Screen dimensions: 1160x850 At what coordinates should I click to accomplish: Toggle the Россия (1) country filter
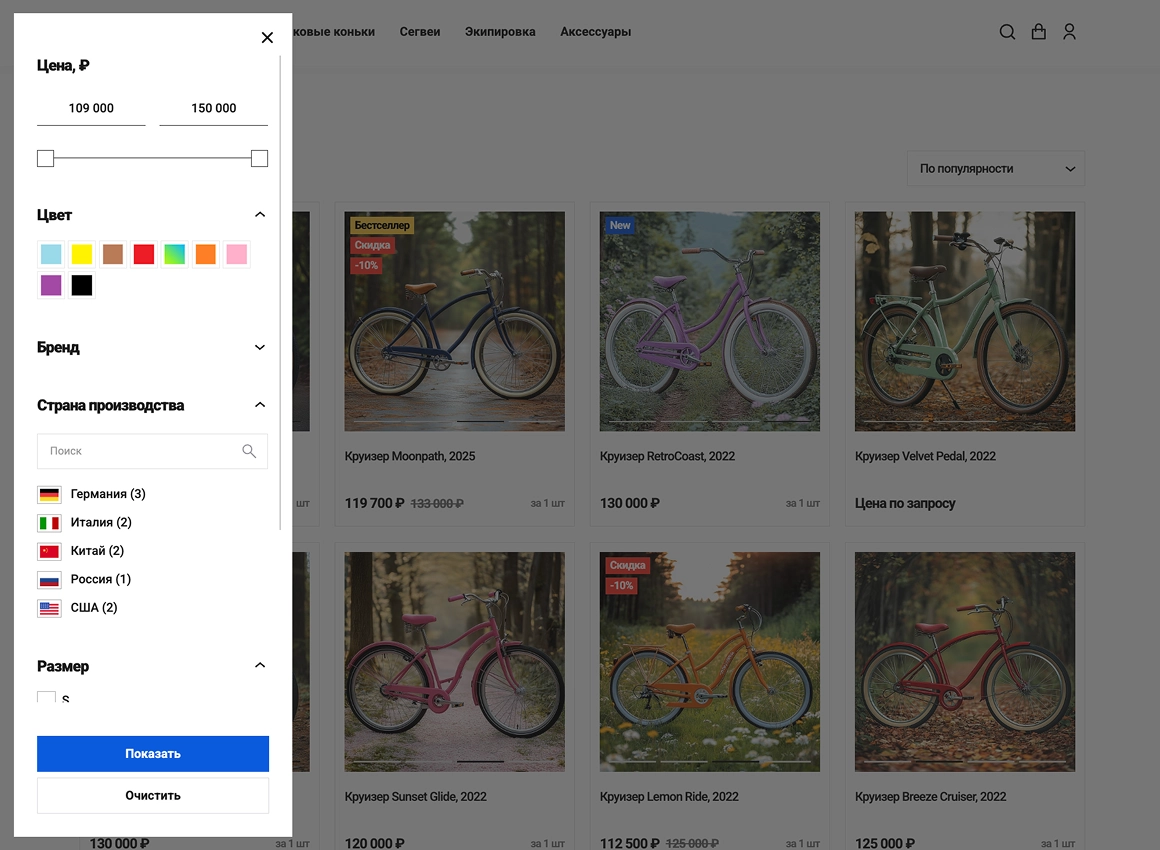pyautogui.click(x=100, y=580)
